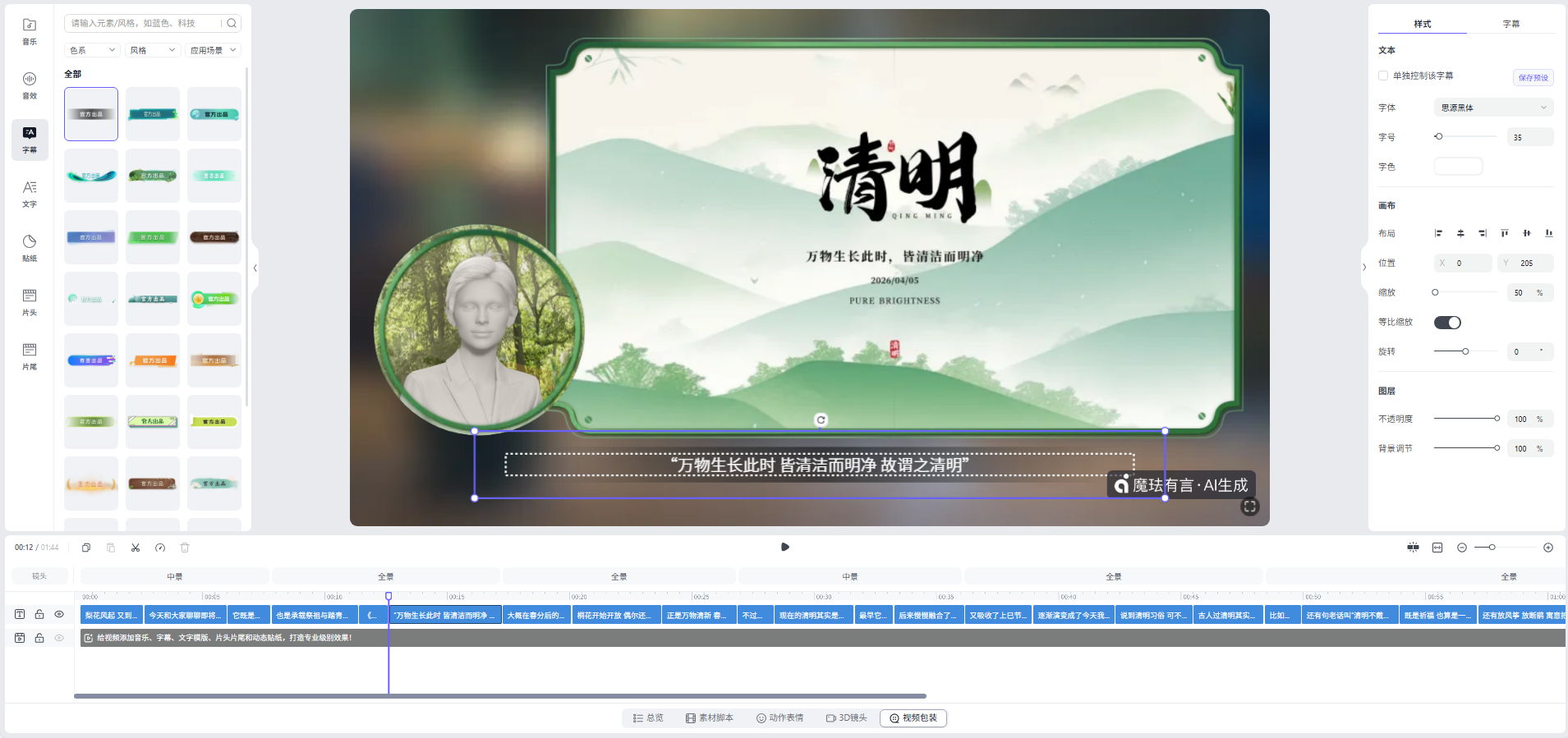Click the fullscreen icon on video preview
The width and height of the screenshot is (1568, 738).
pos(1250,507)
